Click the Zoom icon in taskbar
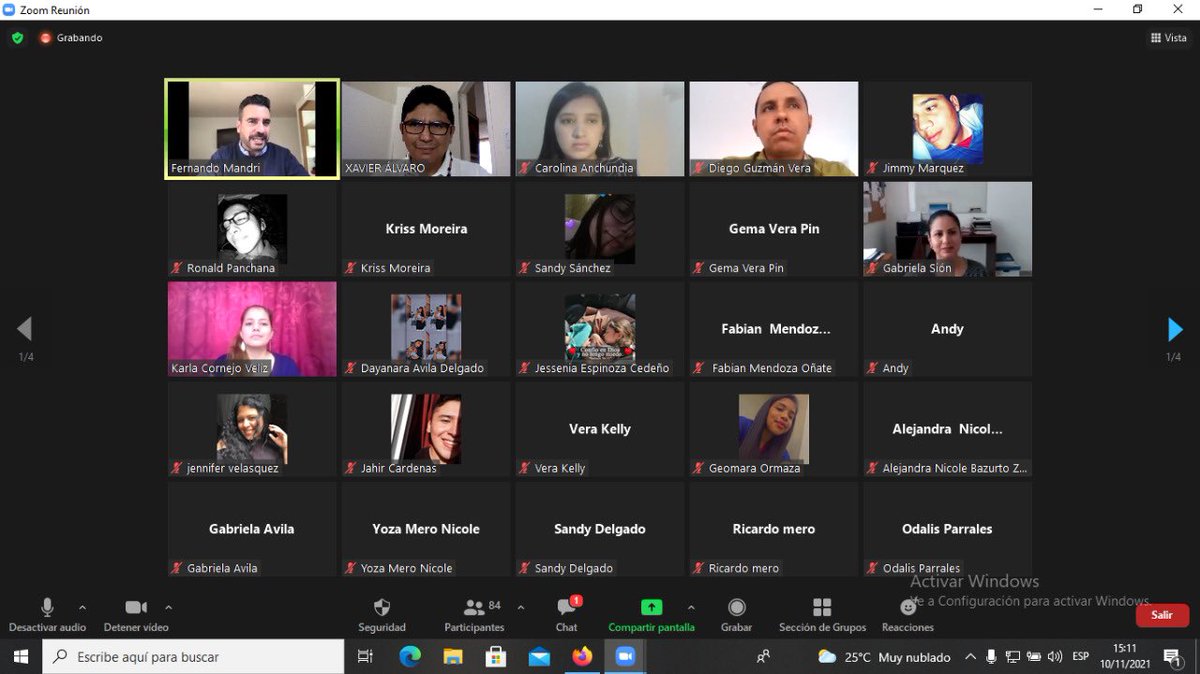1200x674 pixels. [x=625, y=657]
